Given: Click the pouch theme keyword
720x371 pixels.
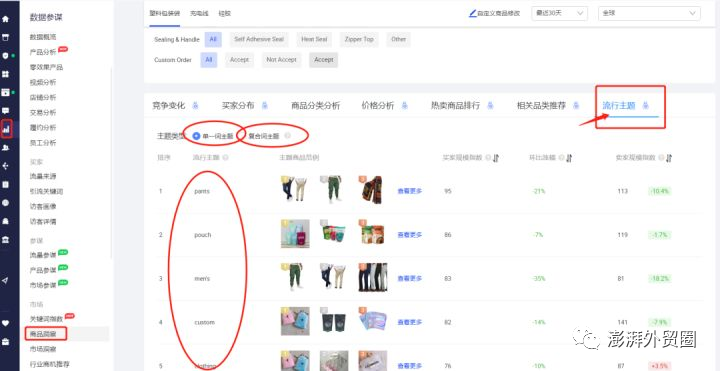Looking at the screenshot, I should click(x=202, y=235).
